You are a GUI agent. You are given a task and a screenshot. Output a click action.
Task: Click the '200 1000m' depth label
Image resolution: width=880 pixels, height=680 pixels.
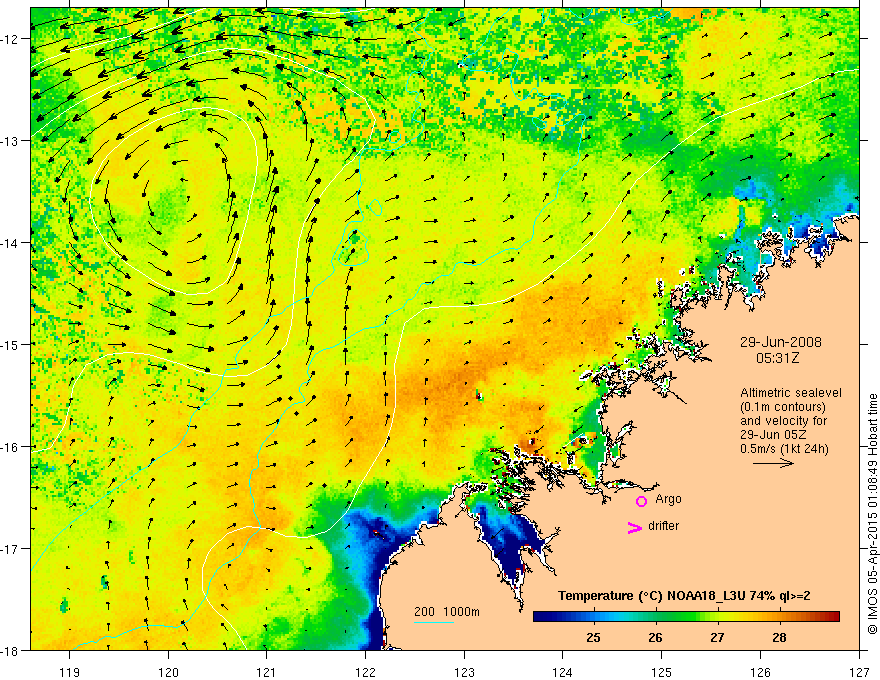pos(447,612)
